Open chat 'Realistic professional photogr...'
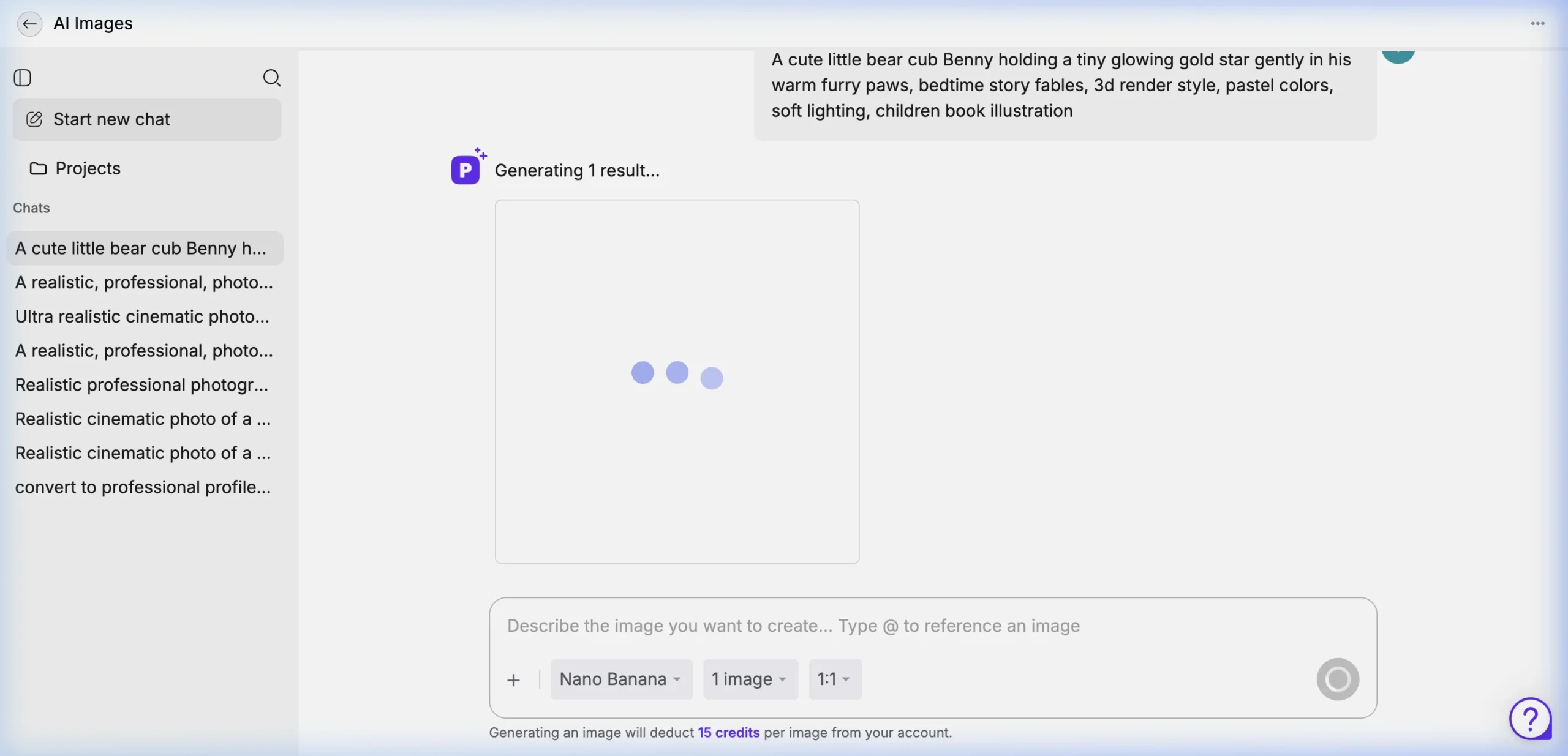This screenshot has width=1568, height=756. click(x=145, y=385)
